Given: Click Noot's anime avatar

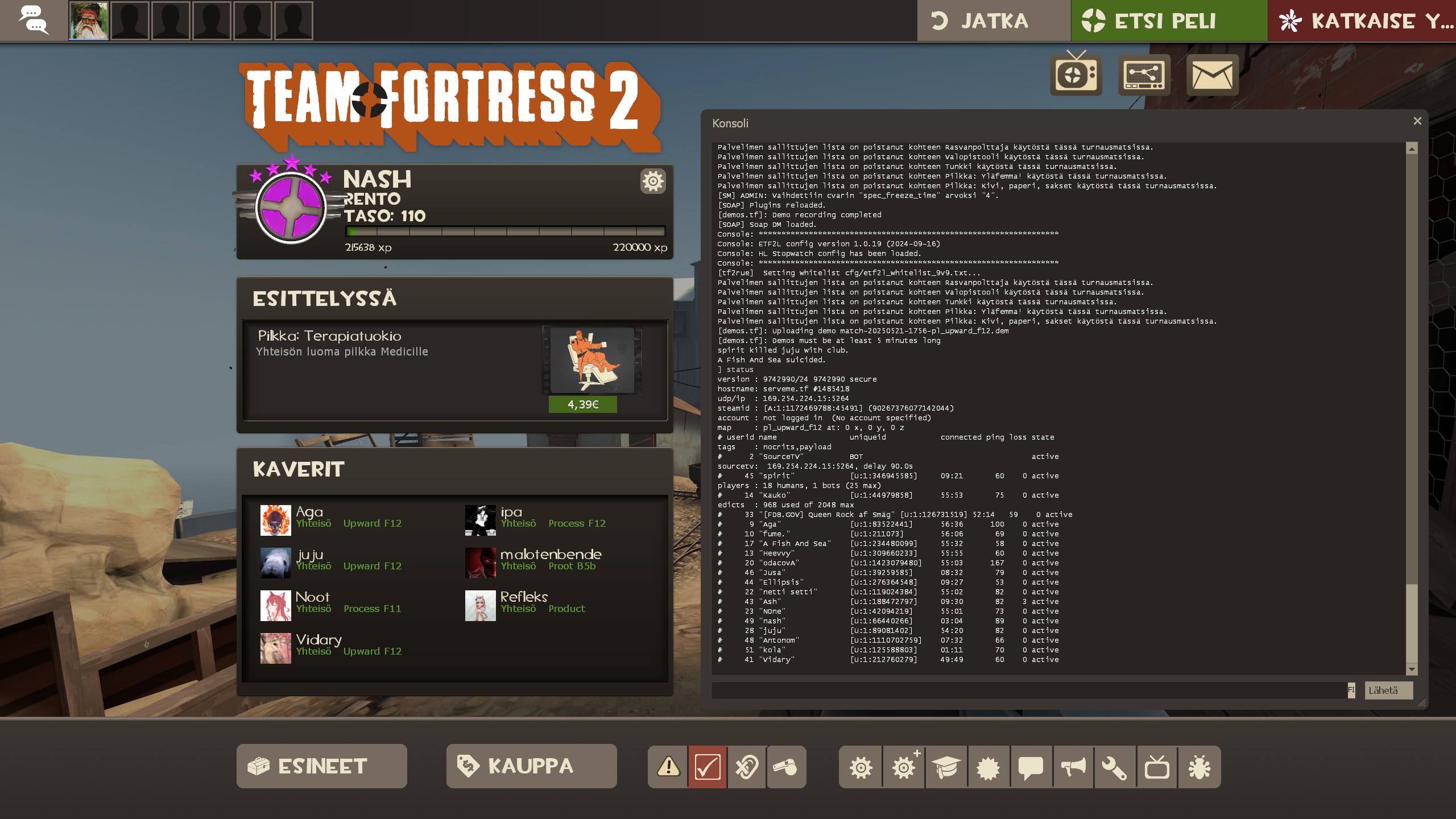Looking at the screenshot, I should tap(275, 605).
